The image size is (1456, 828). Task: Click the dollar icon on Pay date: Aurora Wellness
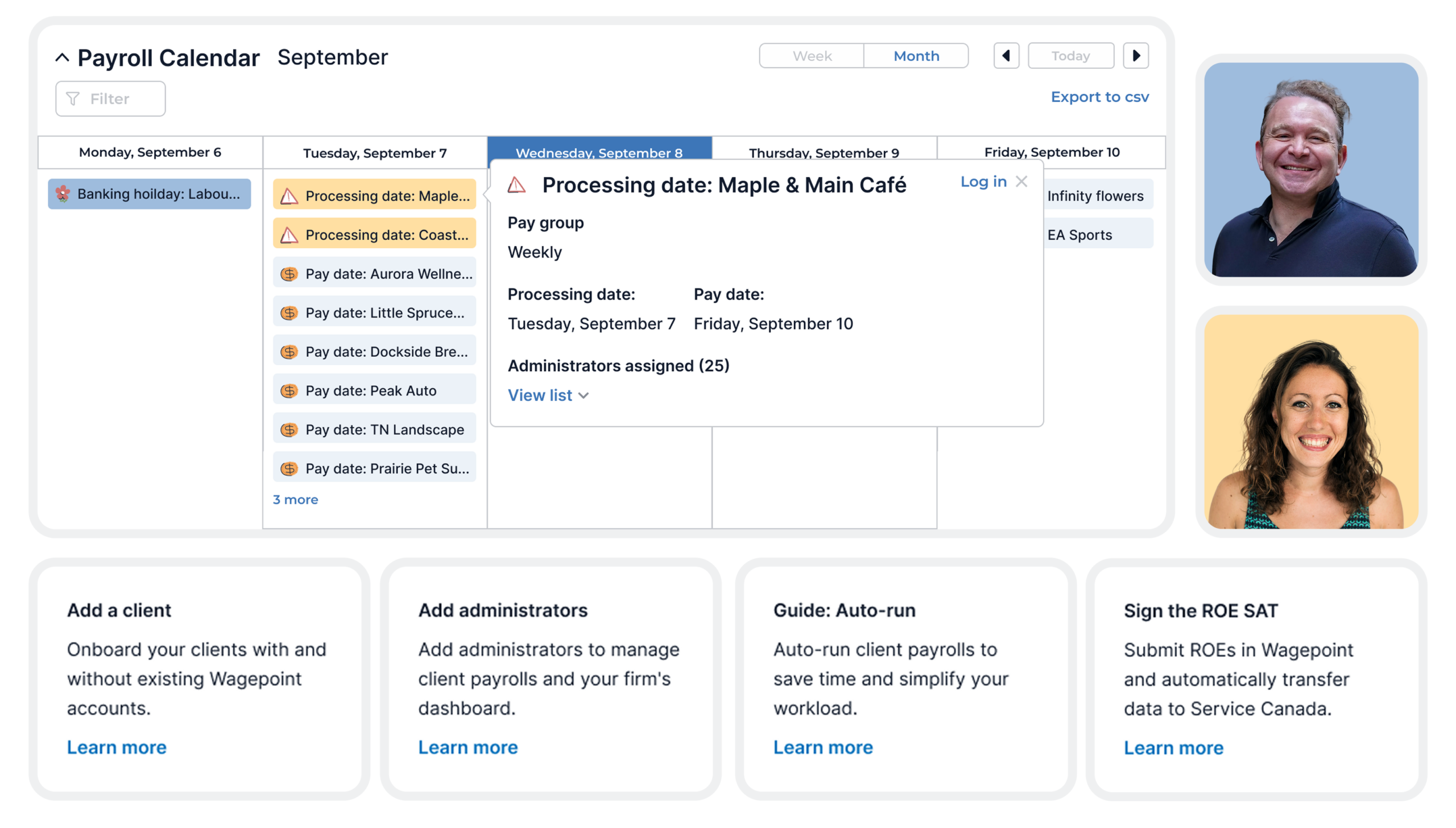tap(289, 273)
